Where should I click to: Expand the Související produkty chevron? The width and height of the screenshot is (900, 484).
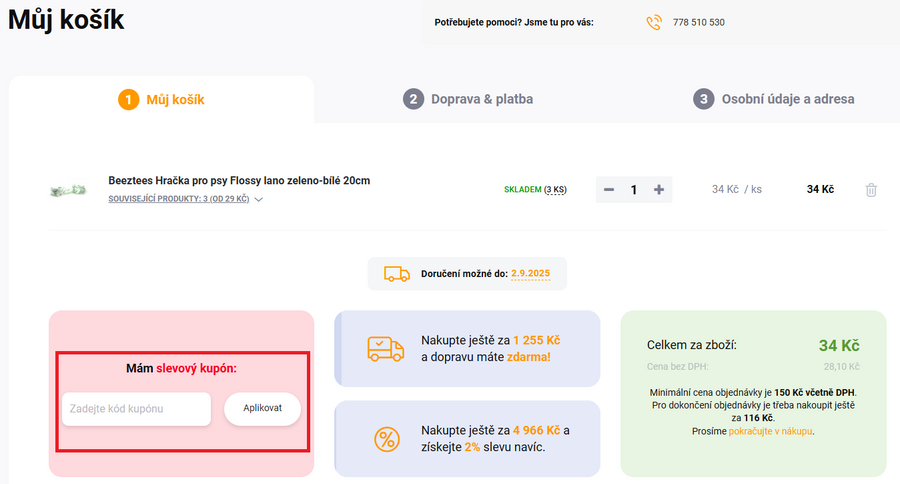click(259, 200)
